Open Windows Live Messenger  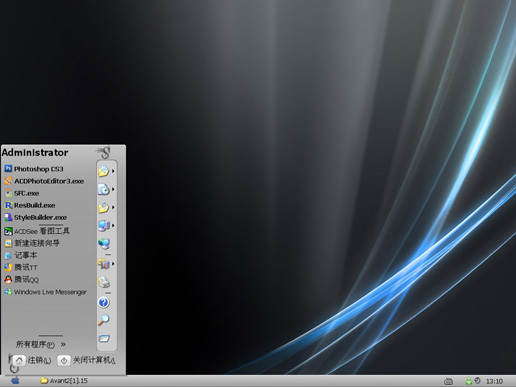[x=45, y=292]
